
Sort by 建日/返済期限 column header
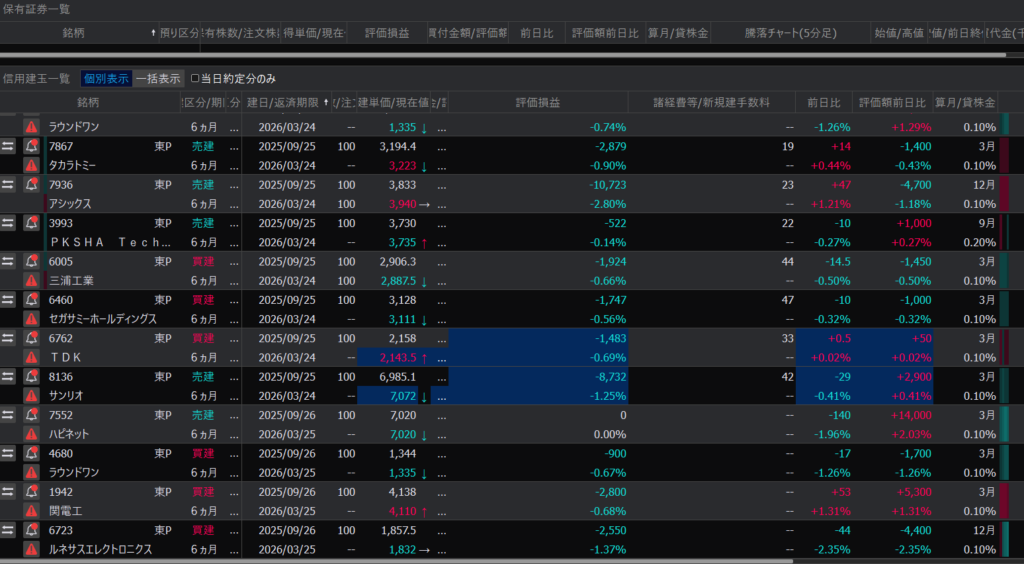[x=282, y=103]
